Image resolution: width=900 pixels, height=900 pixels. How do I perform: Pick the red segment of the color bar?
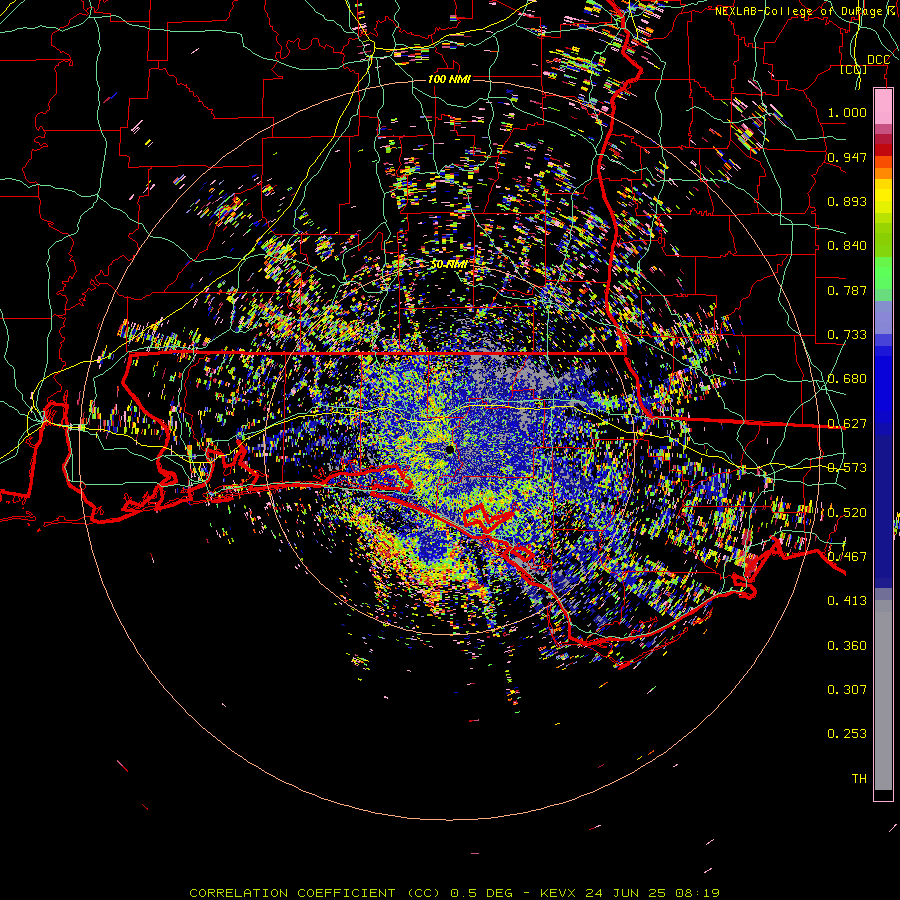pos(883,150)
